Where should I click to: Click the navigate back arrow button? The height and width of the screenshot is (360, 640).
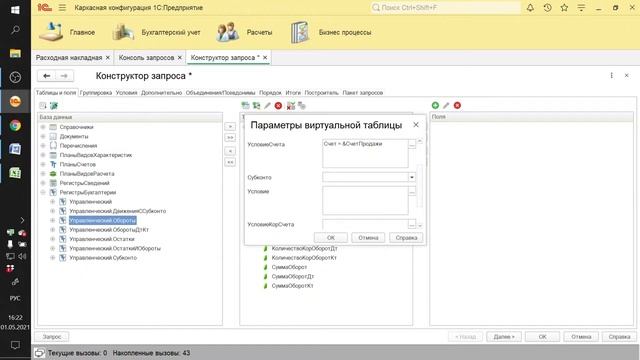47,76
